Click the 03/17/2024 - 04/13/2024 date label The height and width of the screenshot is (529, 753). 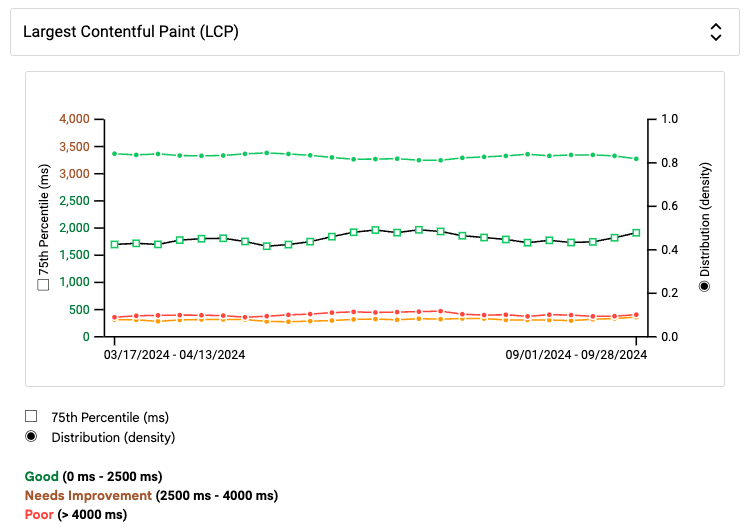point(174,355)
